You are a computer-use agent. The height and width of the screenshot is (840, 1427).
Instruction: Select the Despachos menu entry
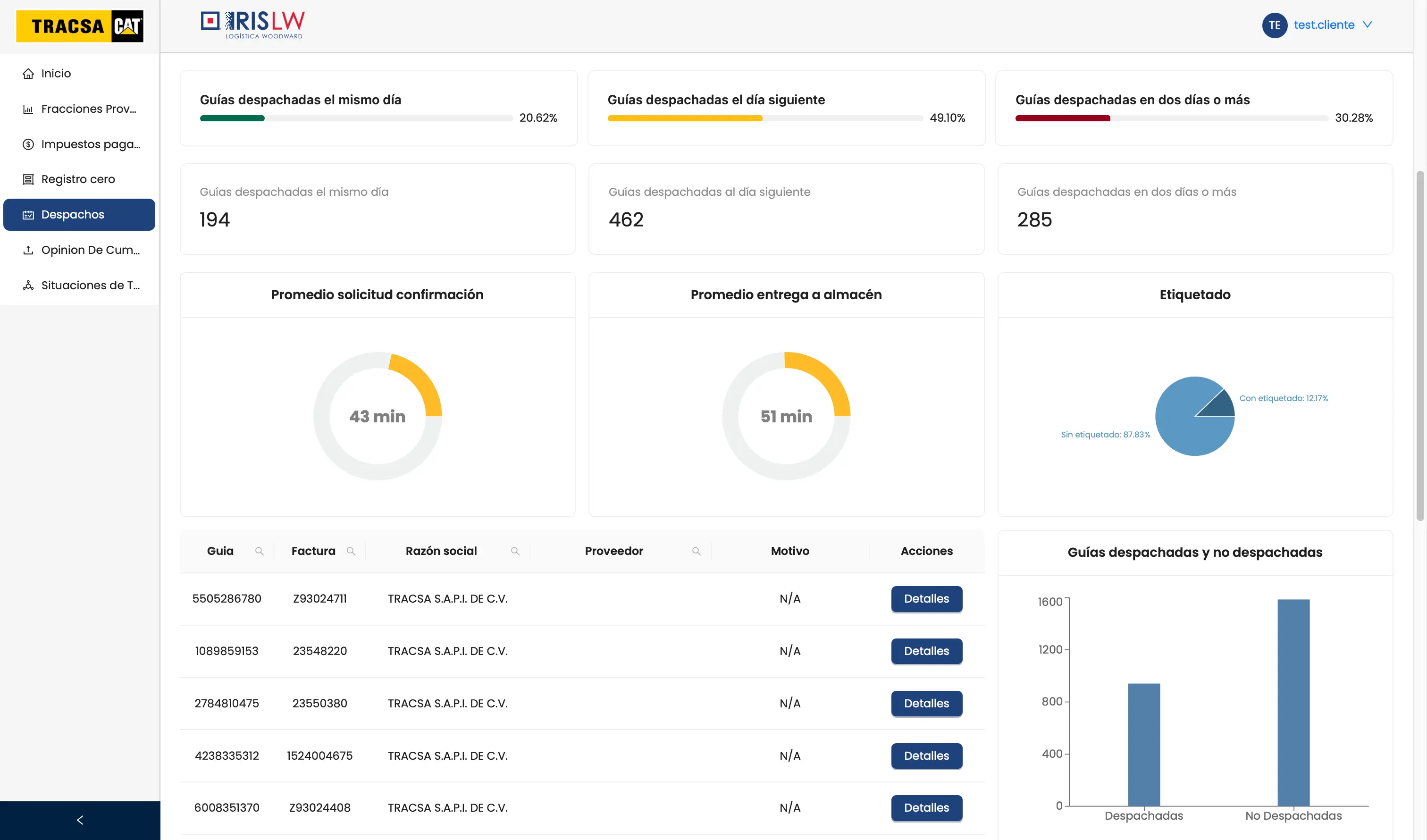tap(73, 215)
